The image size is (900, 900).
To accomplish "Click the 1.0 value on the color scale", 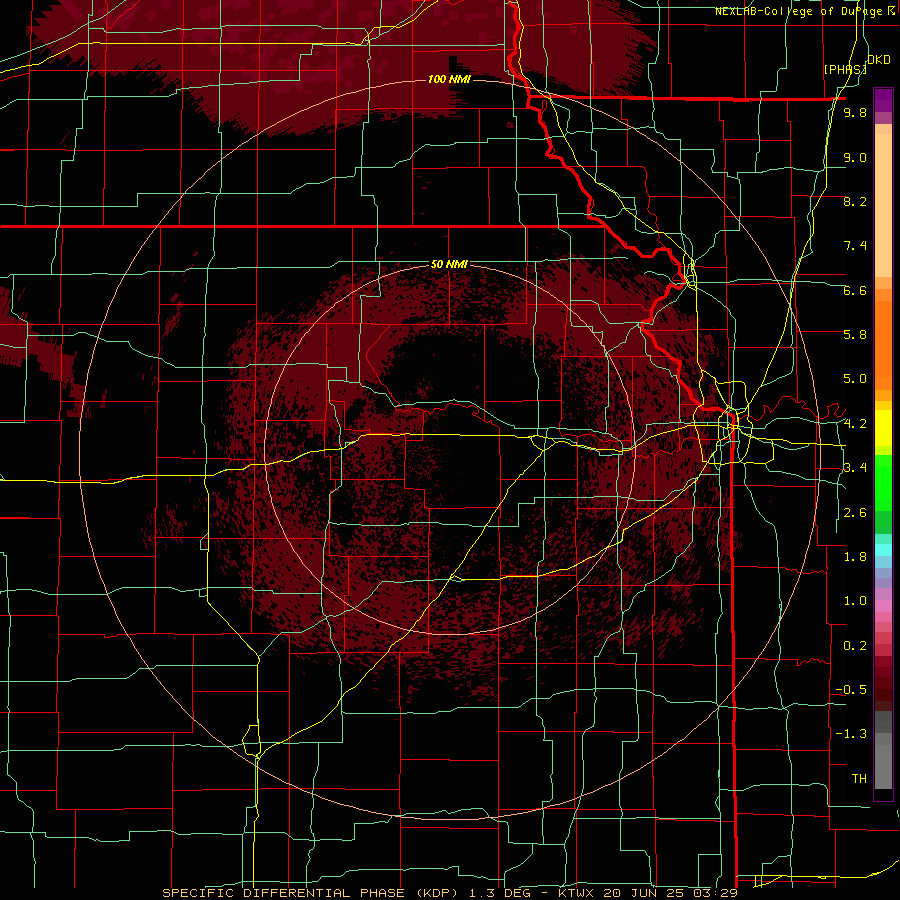I will coord(855,601).
